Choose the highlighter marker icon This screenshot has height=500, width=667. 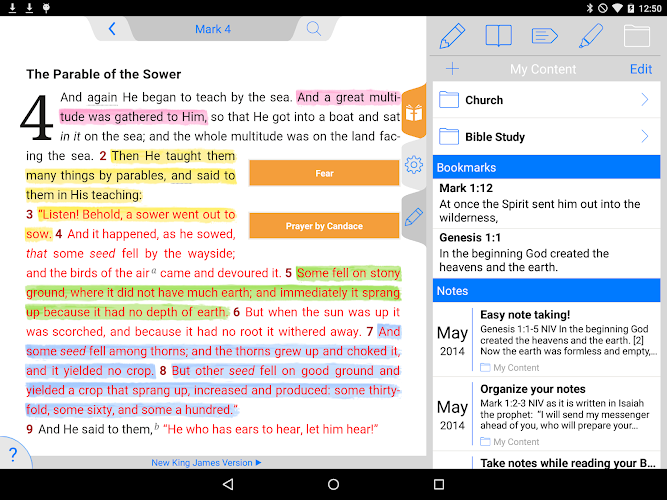click(591, 36)
